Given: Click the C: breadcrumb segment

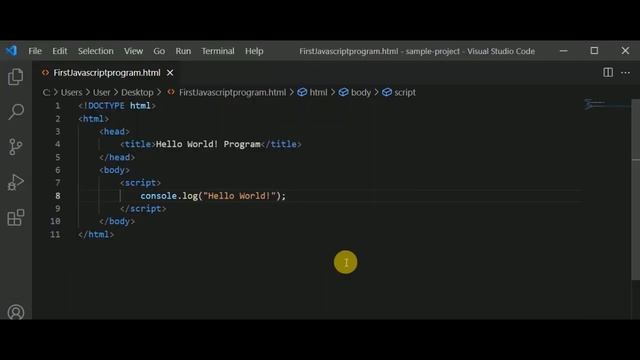Looking at the screenshot, I should [x=47, y=92].
